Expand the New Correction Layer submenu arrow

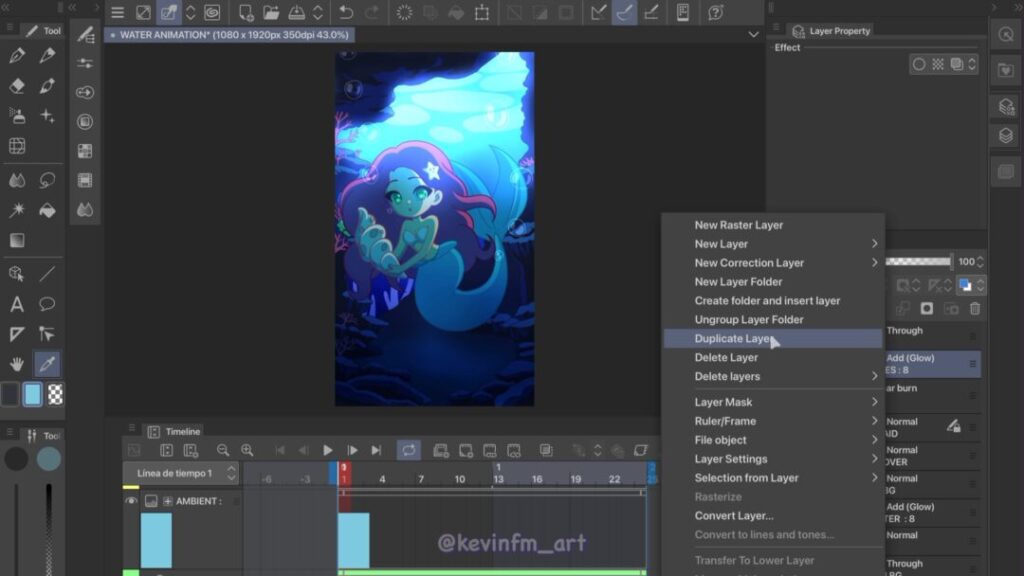point(874,263)
